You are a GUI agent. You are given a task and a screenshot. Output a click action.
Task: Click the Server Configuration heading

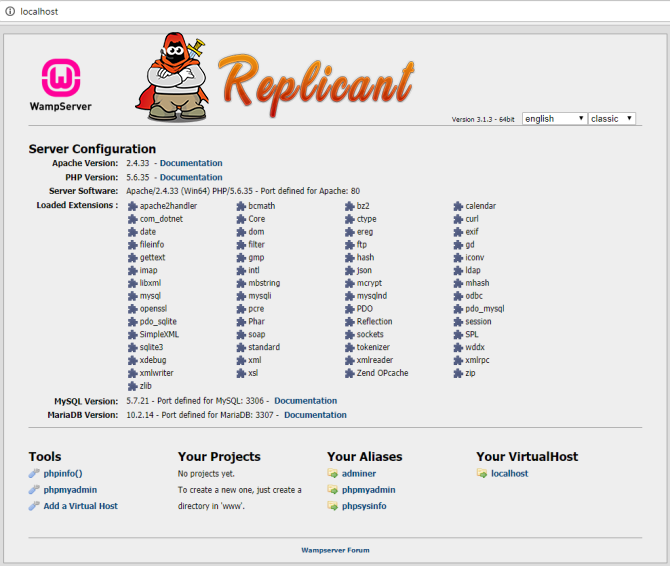tap(92, 149)
